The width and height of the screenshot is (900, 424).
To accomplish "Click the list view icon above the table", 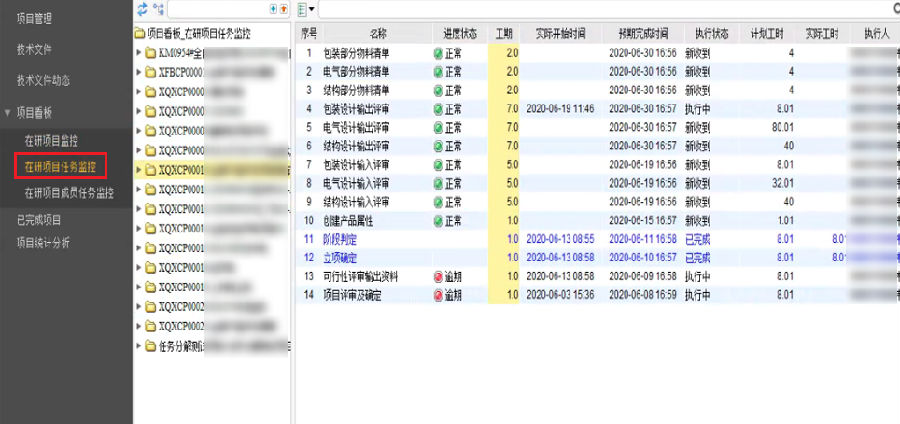I will 302,9.
